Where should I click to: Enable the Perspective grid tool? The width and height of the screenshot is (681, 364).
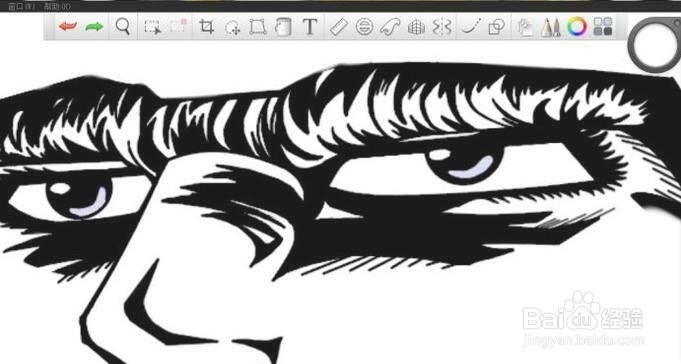[x=416, y=27]
